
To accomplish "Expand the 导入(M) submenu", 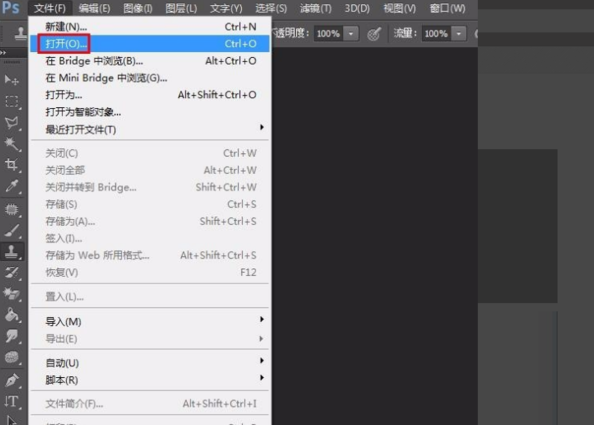I will [x=150, y=321].
